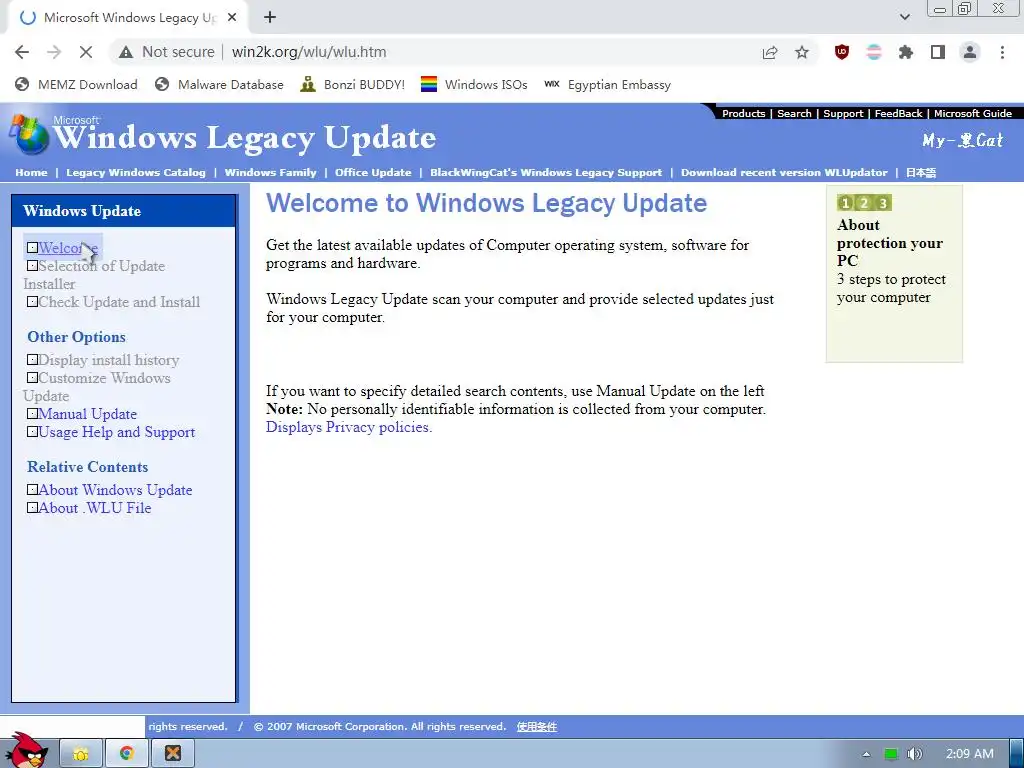This screenshot has width=1024, height=768.
Task: Click the Angry Birds start button
Action: click(27, 750)
